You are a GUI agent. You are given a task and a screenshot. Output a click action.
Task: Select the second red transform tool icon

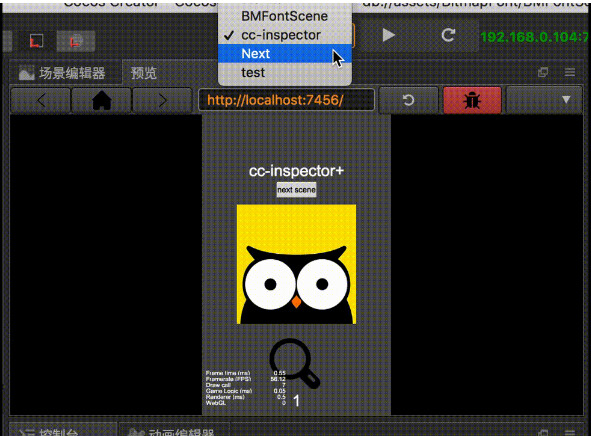coord(76,40)
